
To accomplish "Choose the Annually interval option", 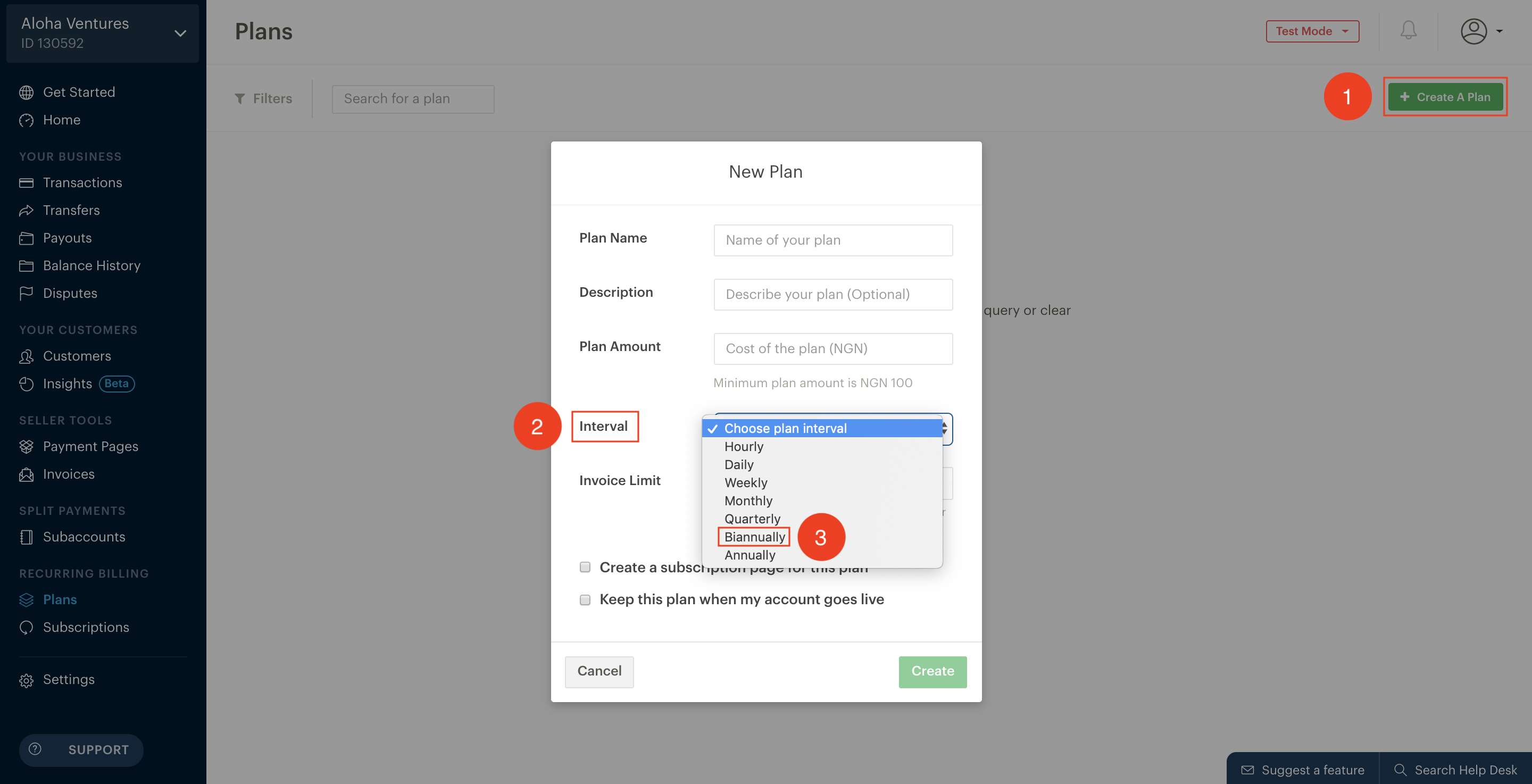I will pyautogui.click(x=822, y=556).
